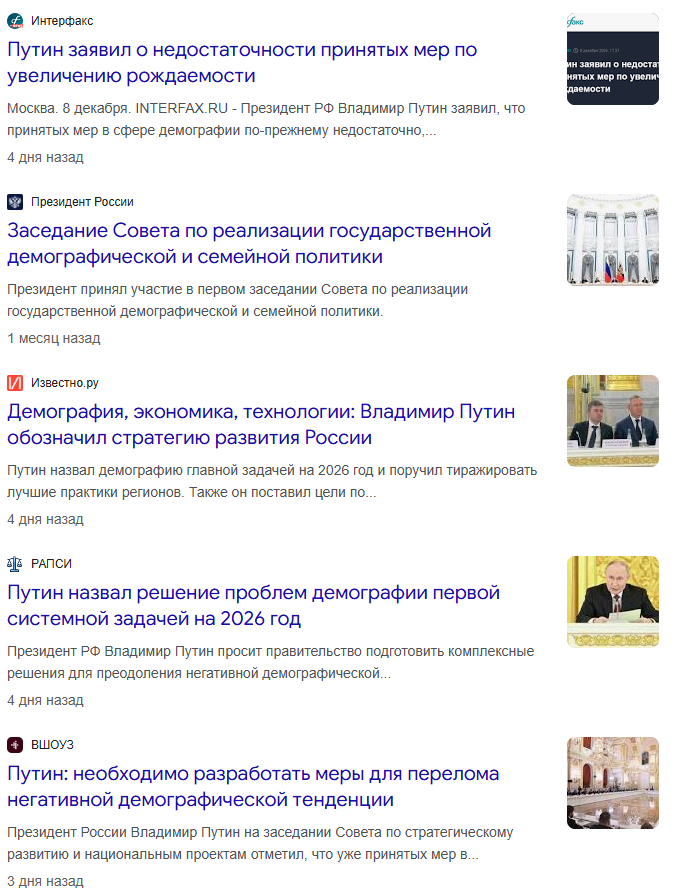
Task: Open headline on перелома негативной демографической тенденции
Action: tap(253, 787)
